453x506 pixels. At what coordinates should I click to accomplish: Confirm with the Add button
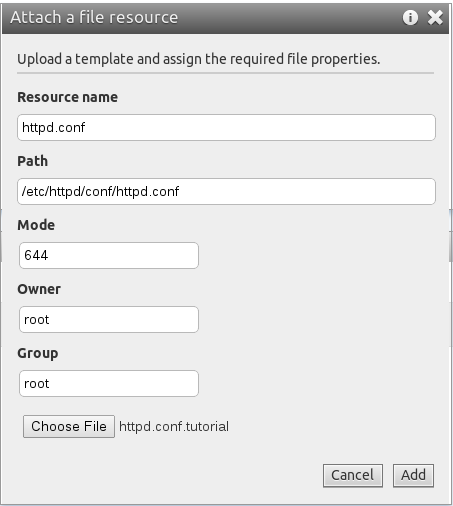point(413,475)
